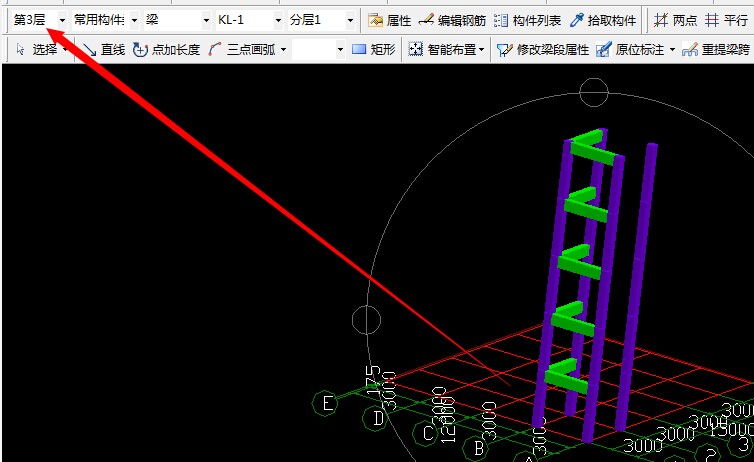Select the topmost green beam in the 3D view
The image size is (754, 462).
coord(594,150)
